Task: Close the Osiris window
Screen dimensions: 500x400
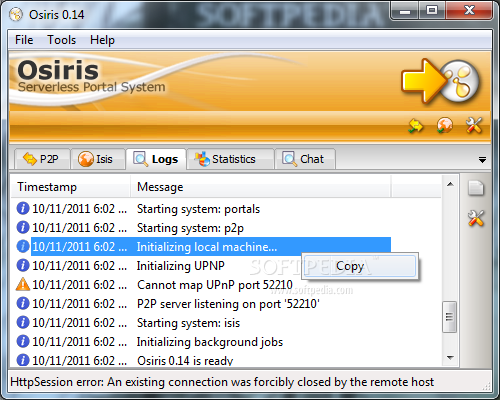Action: click(x=469, y=11)
